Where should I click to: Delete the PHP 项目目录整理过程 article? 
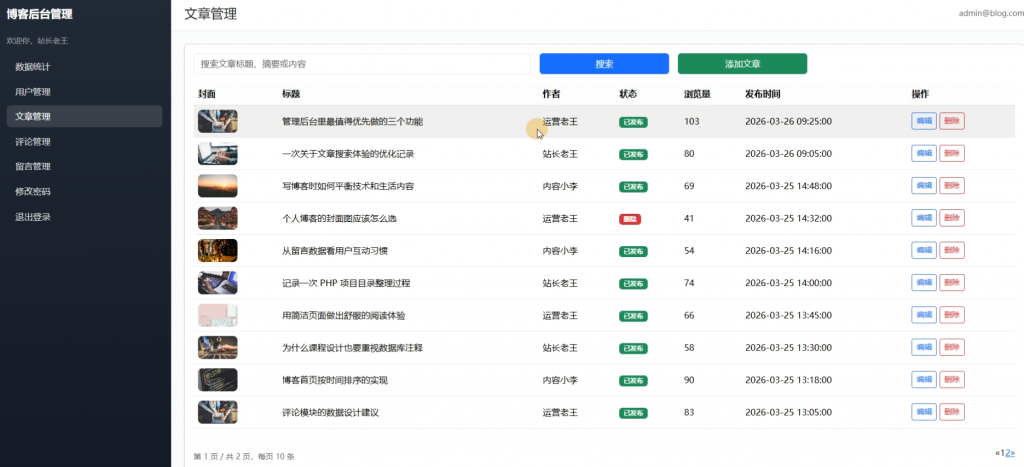point(952,283)
